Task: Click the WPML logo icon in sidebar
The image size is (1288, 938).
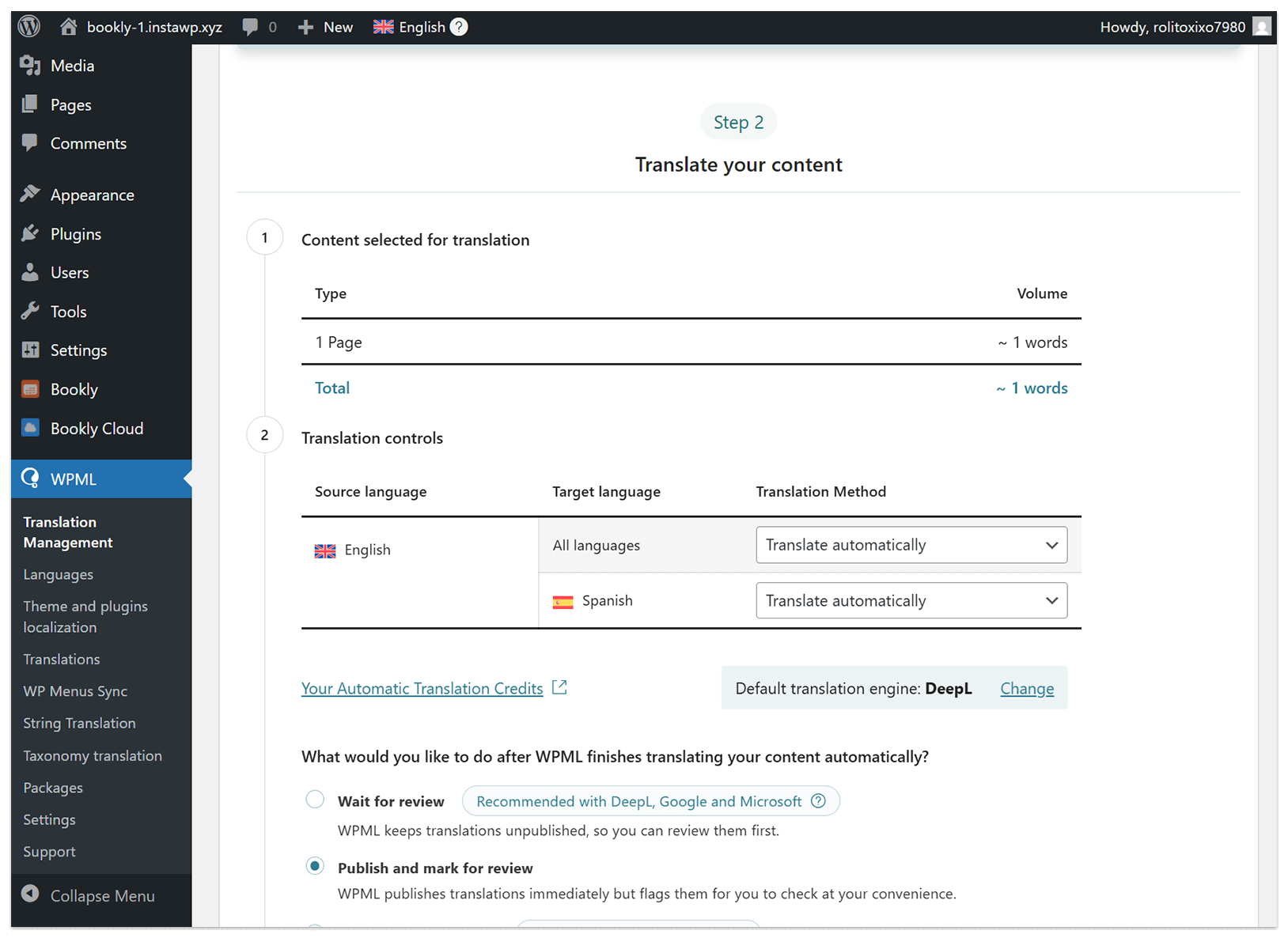Action: click(x=30, y=478)
